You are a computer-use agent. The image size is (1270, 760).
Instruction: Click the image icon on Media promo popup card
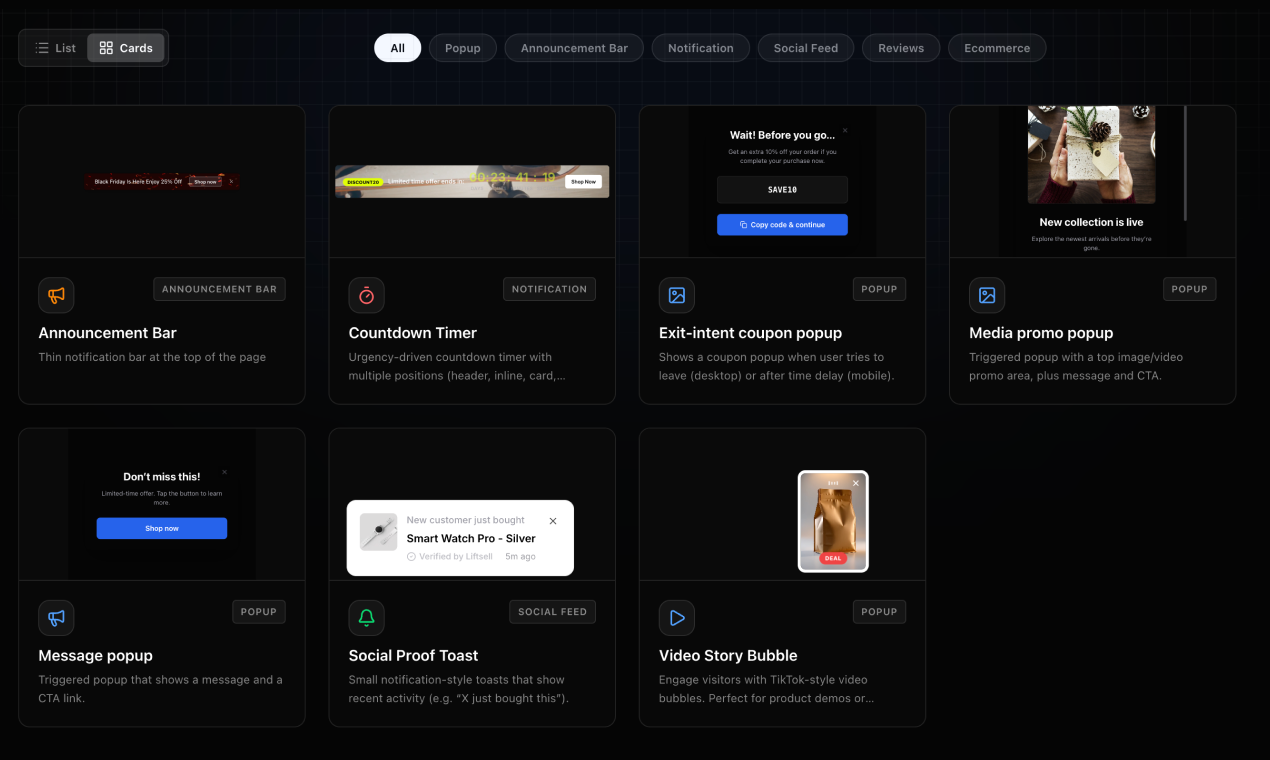pyautogui.click(x=986, y=295)
